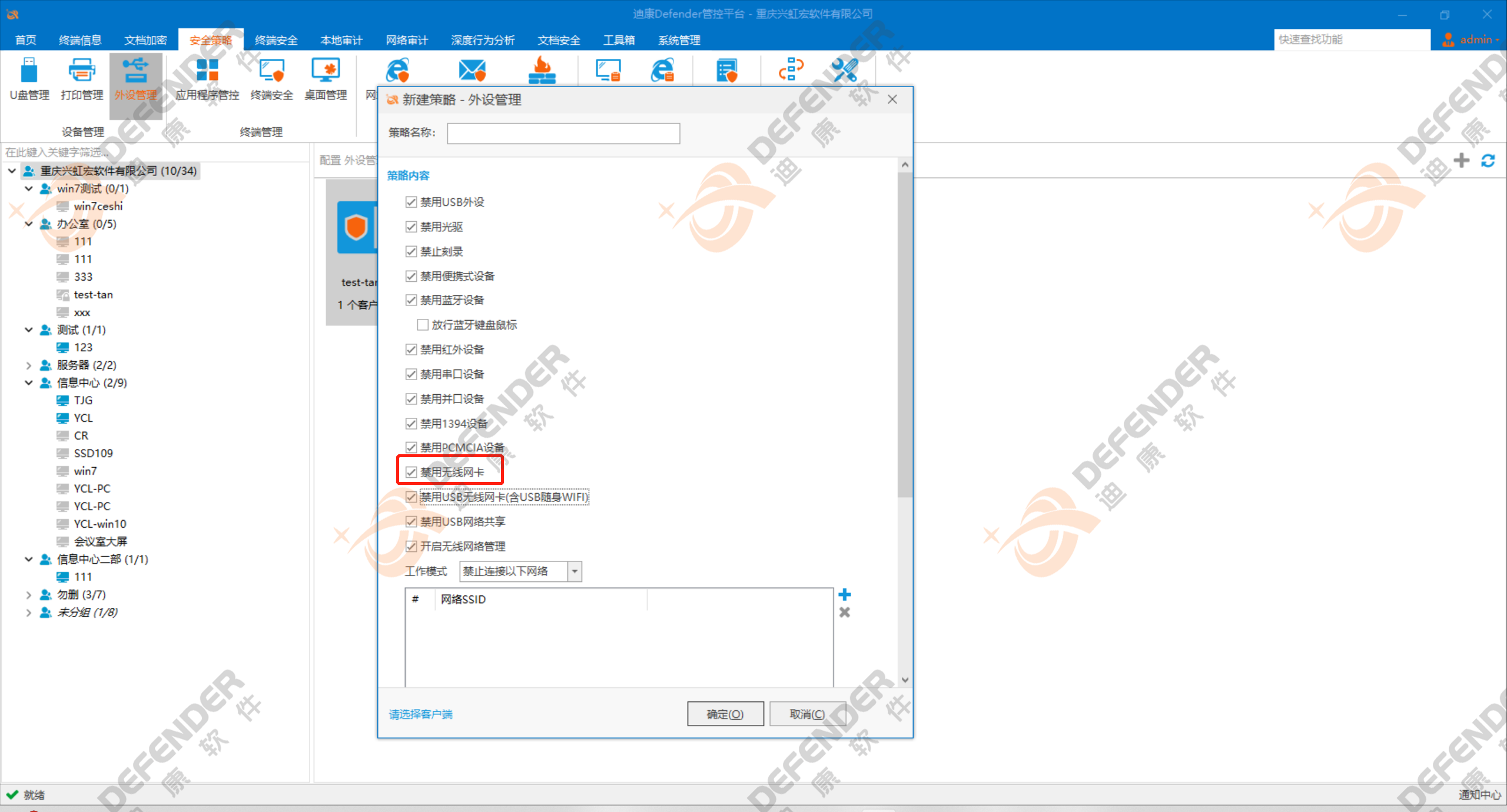Collapse the win7测试 group
The height and width of the screenshot is (812, 1507).
(x=28, y=188)
